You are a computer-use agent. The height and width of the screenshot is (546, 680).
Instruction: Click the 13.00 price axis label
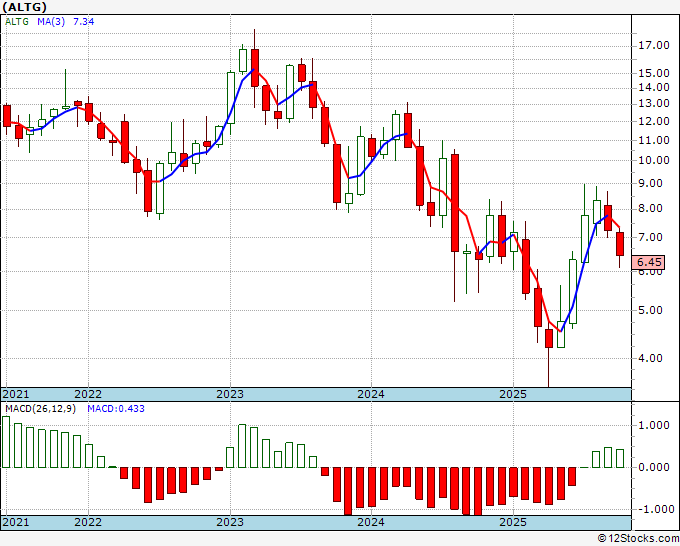pos(654,103)
